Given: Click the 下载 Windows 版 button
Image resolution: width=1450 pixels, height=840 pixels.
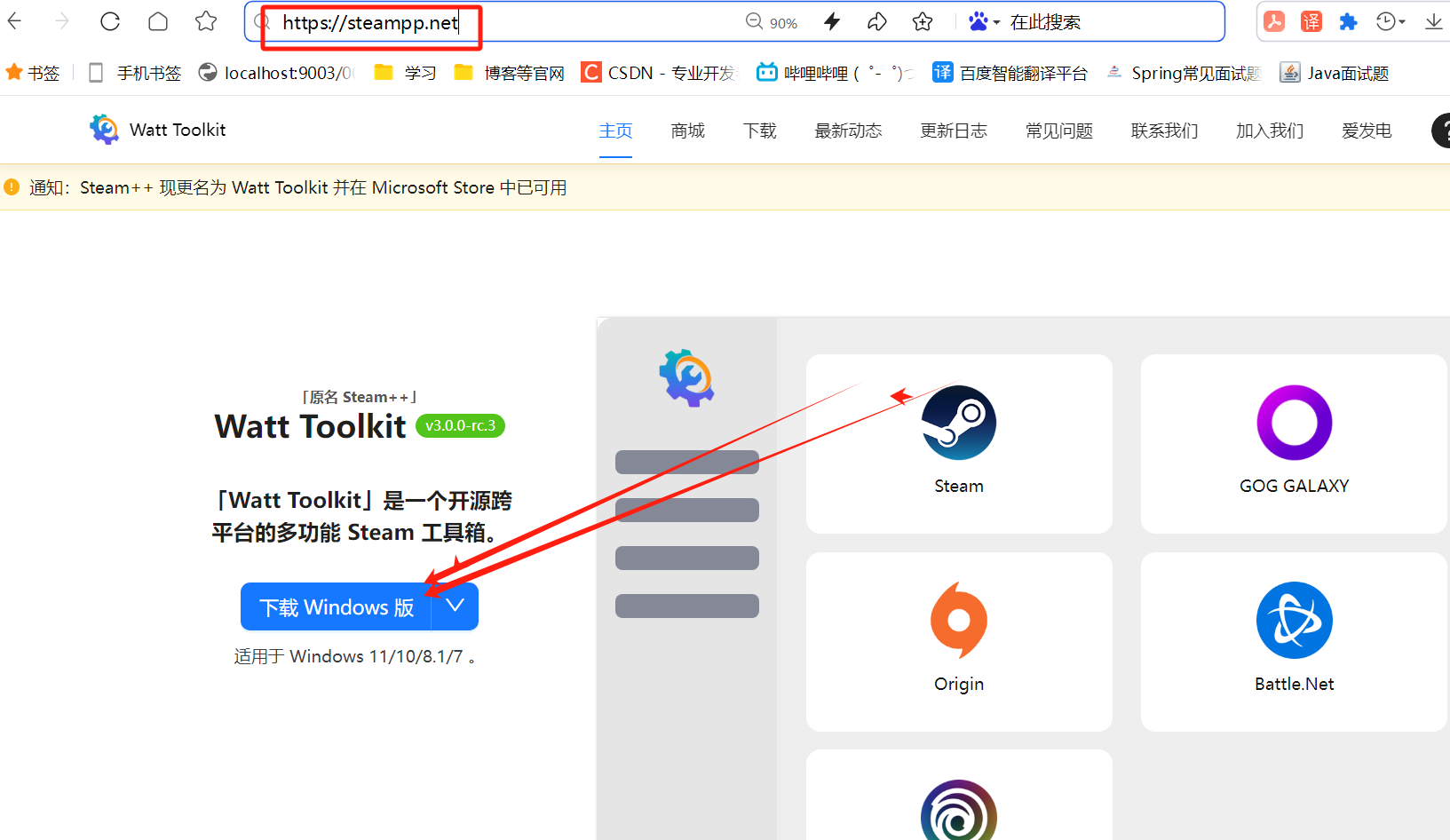Looking at the screenshot, I should tap(336, 607).
